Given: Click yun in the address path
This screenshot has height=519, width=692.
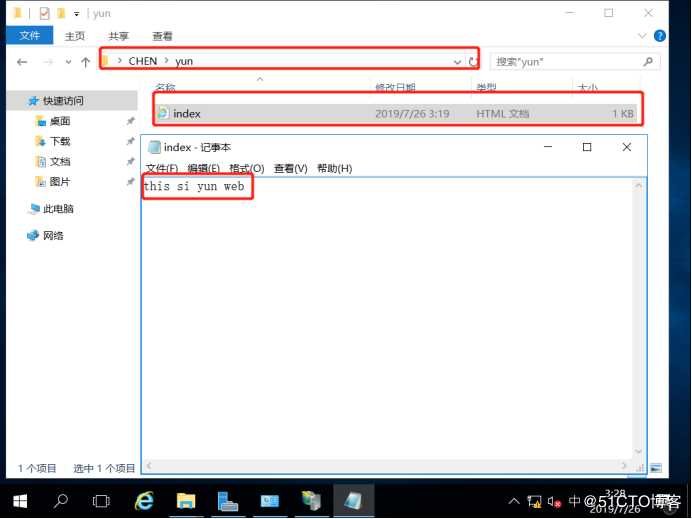Looking at the screenshot, I should click(x=184, y=61).
